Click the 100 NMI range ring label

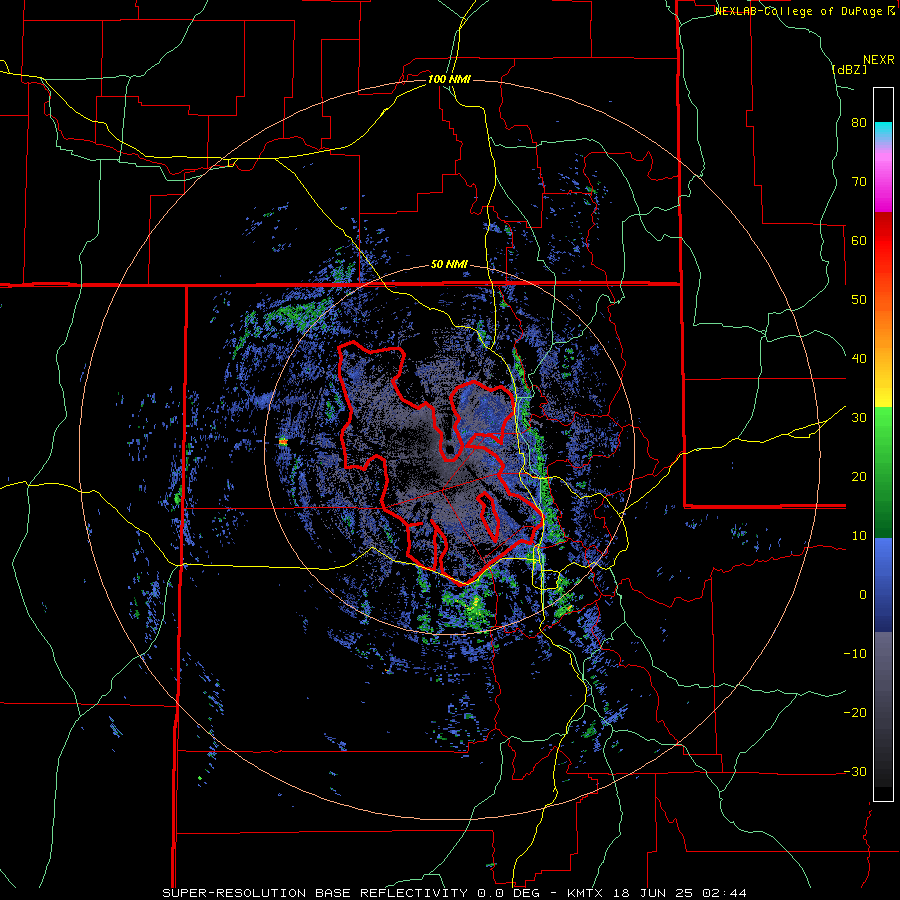point(449,79)
